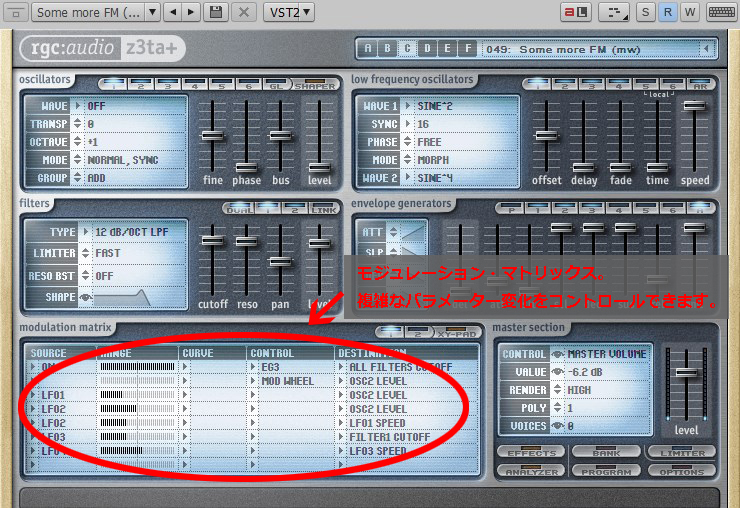Go to the next preset with the right arrow

(x=191, y=12)
